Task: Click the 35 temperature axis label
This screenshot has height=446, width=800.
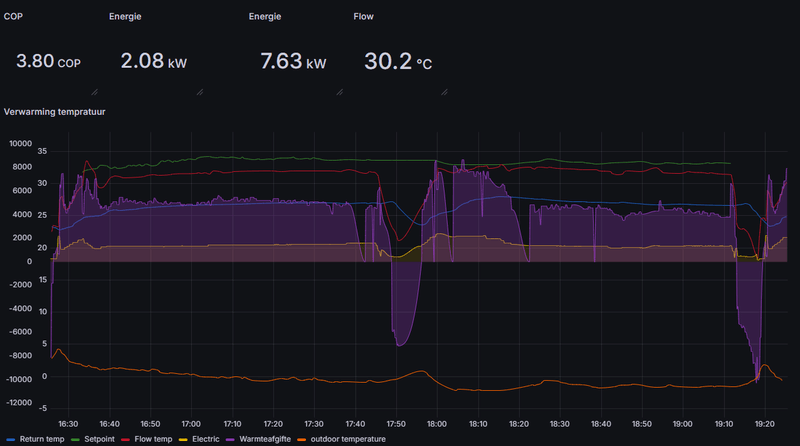Action: coord(42,151)
